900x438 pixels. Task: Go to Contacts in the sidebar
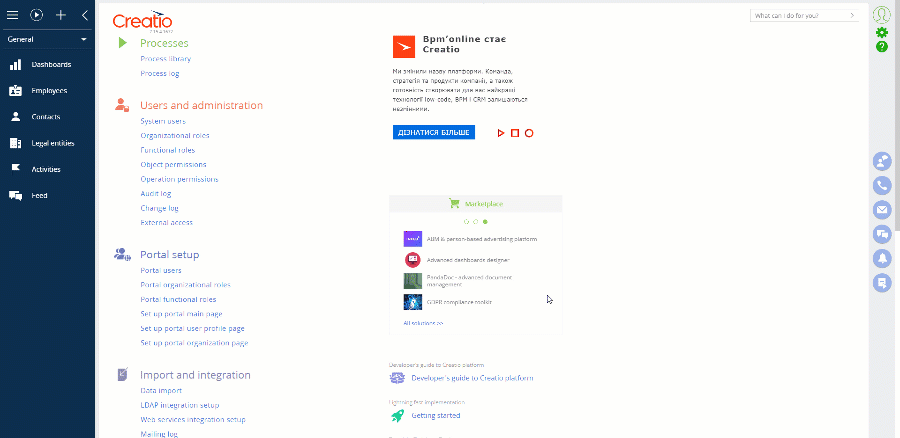pyautogui.click(x=46, y=117)
